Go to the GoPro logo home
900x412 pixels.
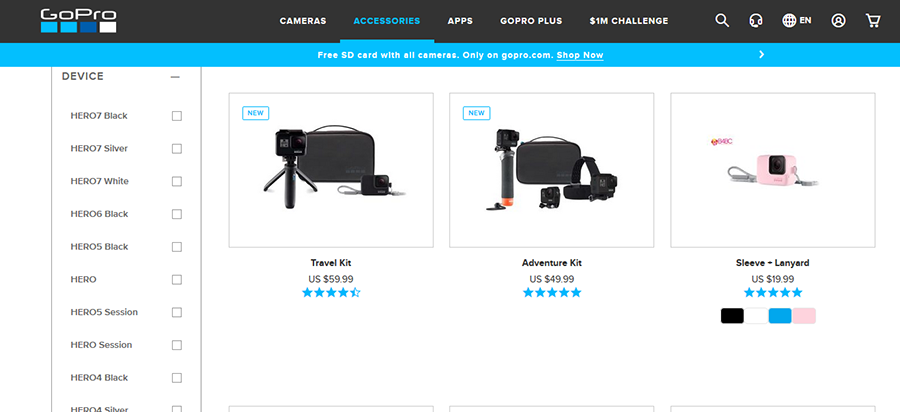[x=79, y=21]
